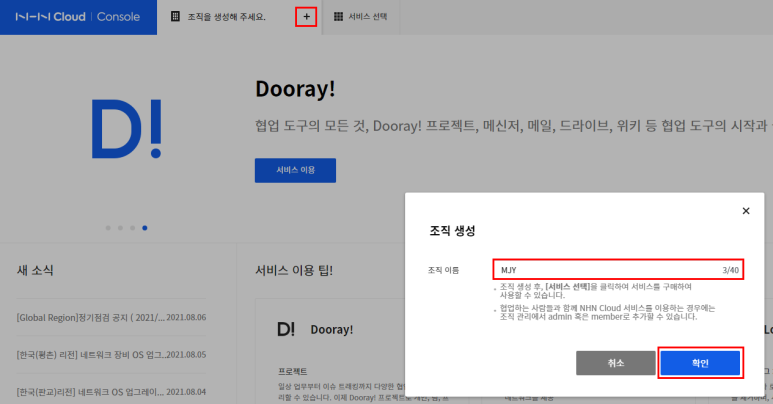
Task: Click the 조직 생성 dialog title
Action: point(452,231)
